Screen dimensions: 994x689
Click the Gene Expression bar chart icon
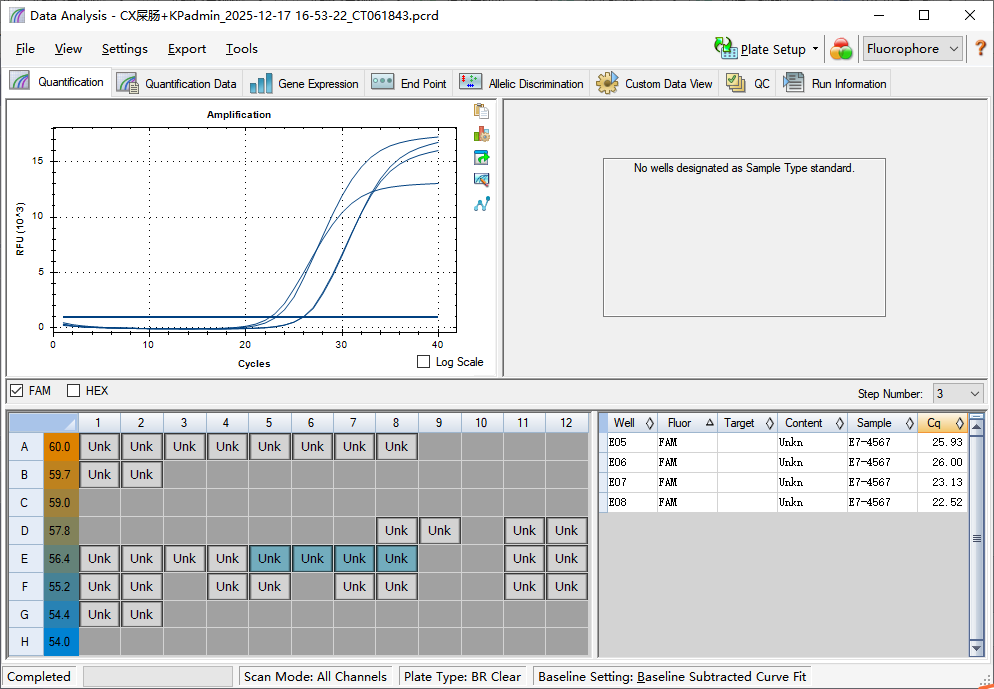tap(261, 84)
